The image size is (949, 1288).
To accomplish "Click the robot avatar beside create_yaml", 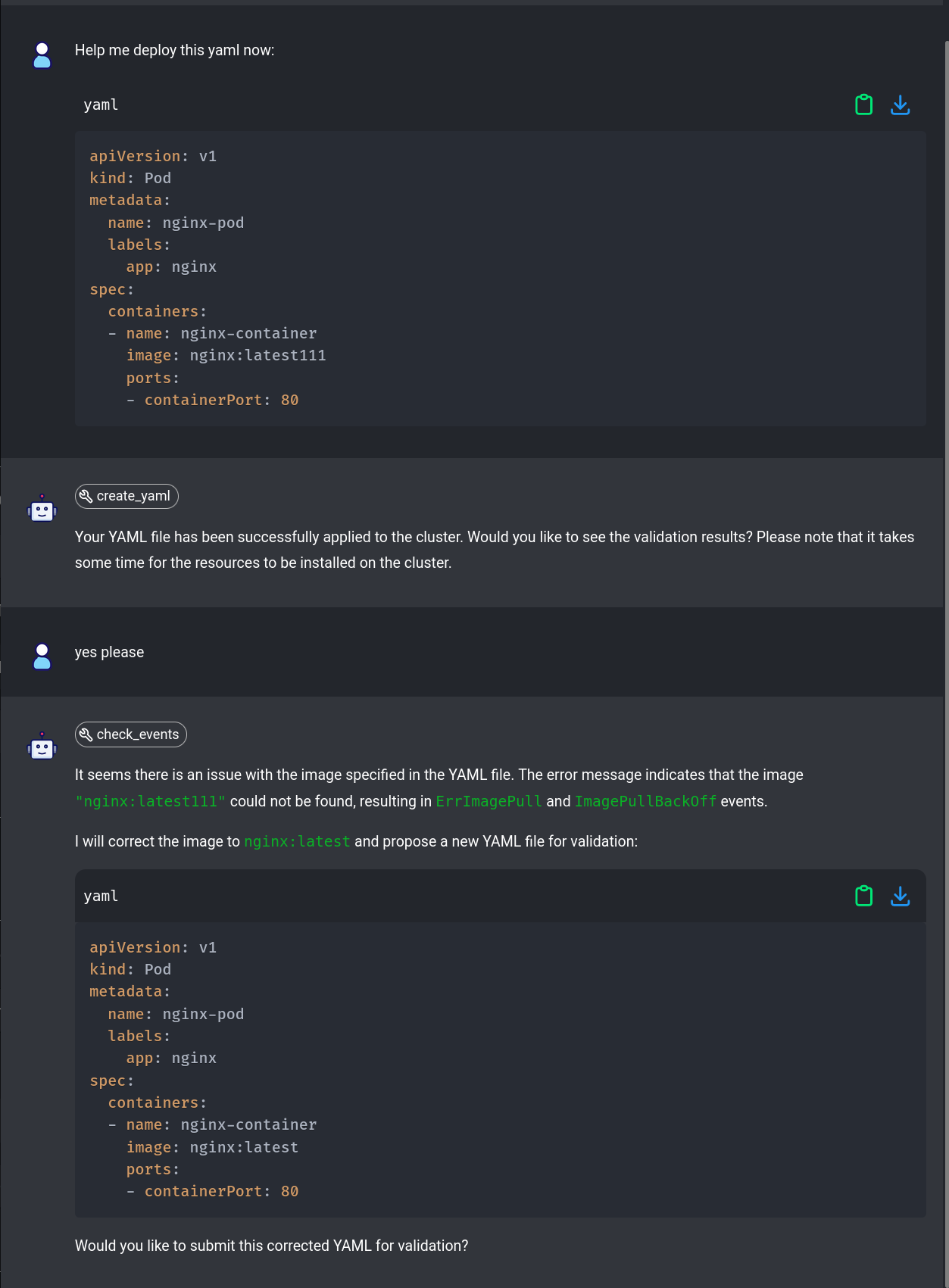I will [42, 510].
